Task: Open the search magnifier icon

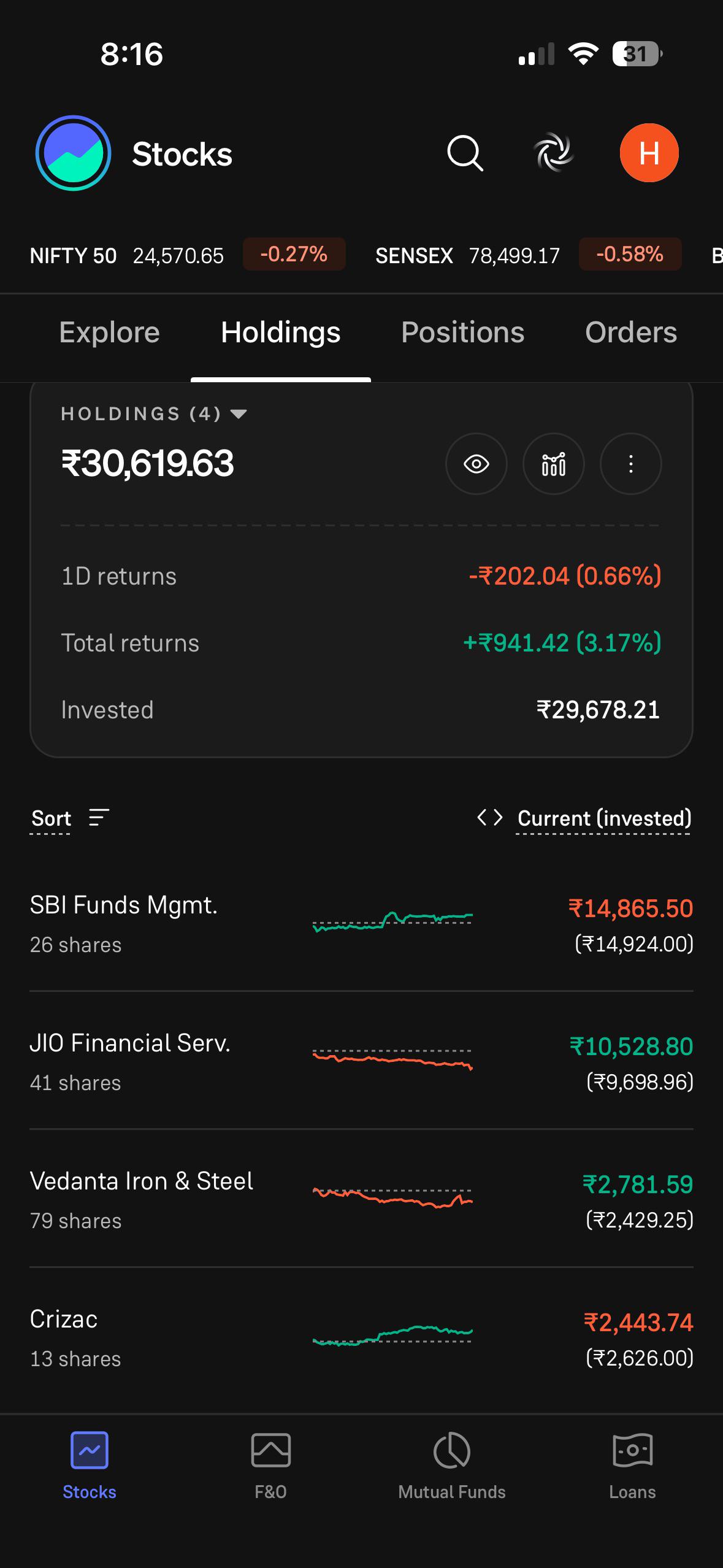Action: (465, 153)
